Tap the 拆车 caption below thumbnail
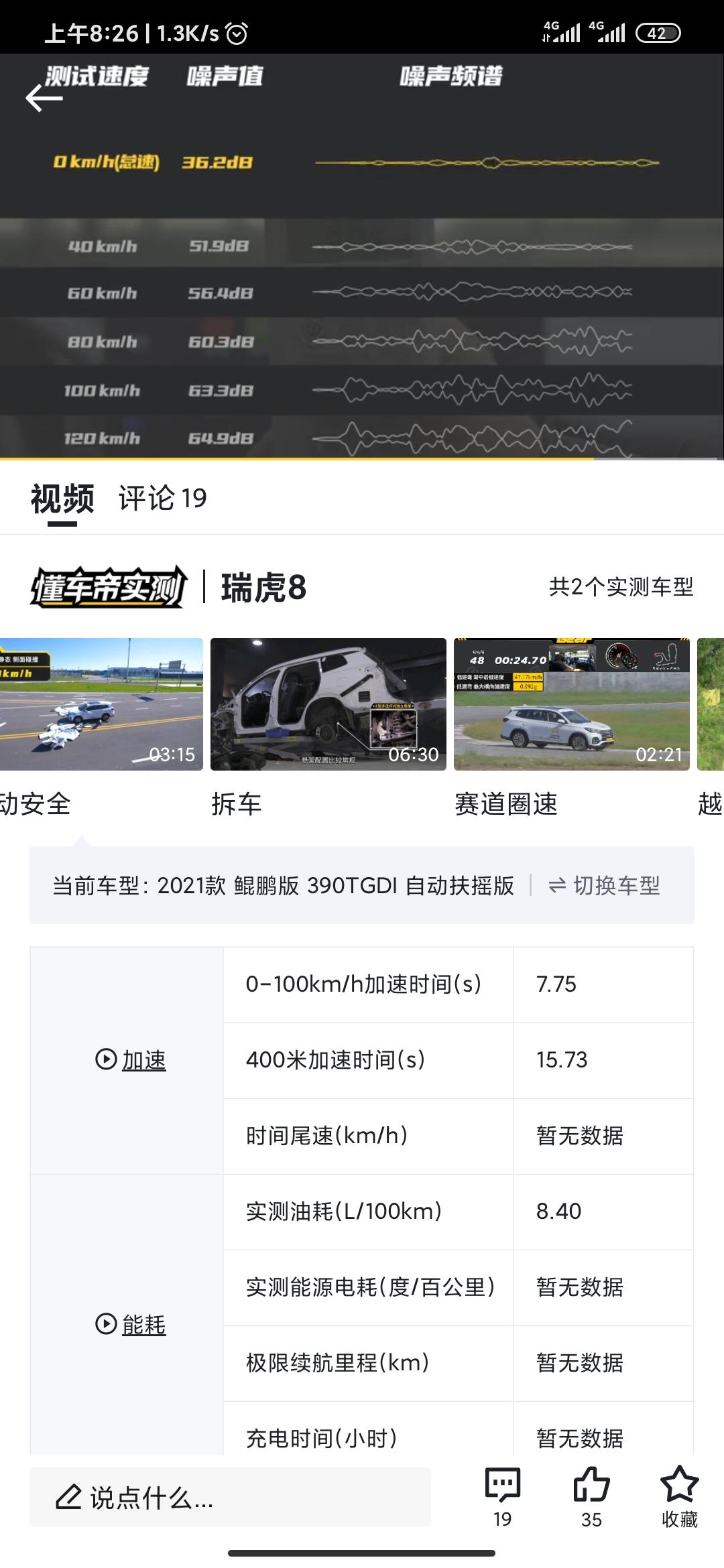 point(237,803)
